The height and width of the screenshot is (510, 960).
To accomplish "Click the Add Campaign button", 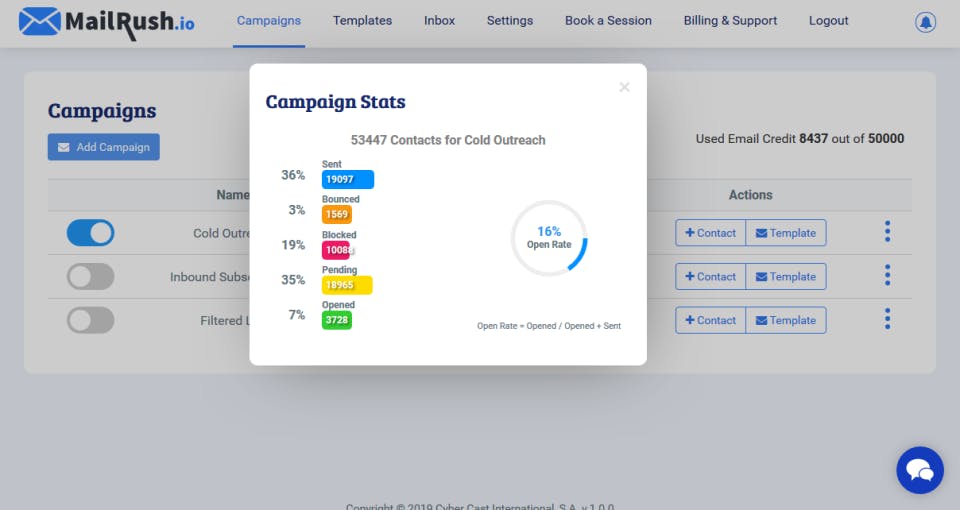I will 103,147.
